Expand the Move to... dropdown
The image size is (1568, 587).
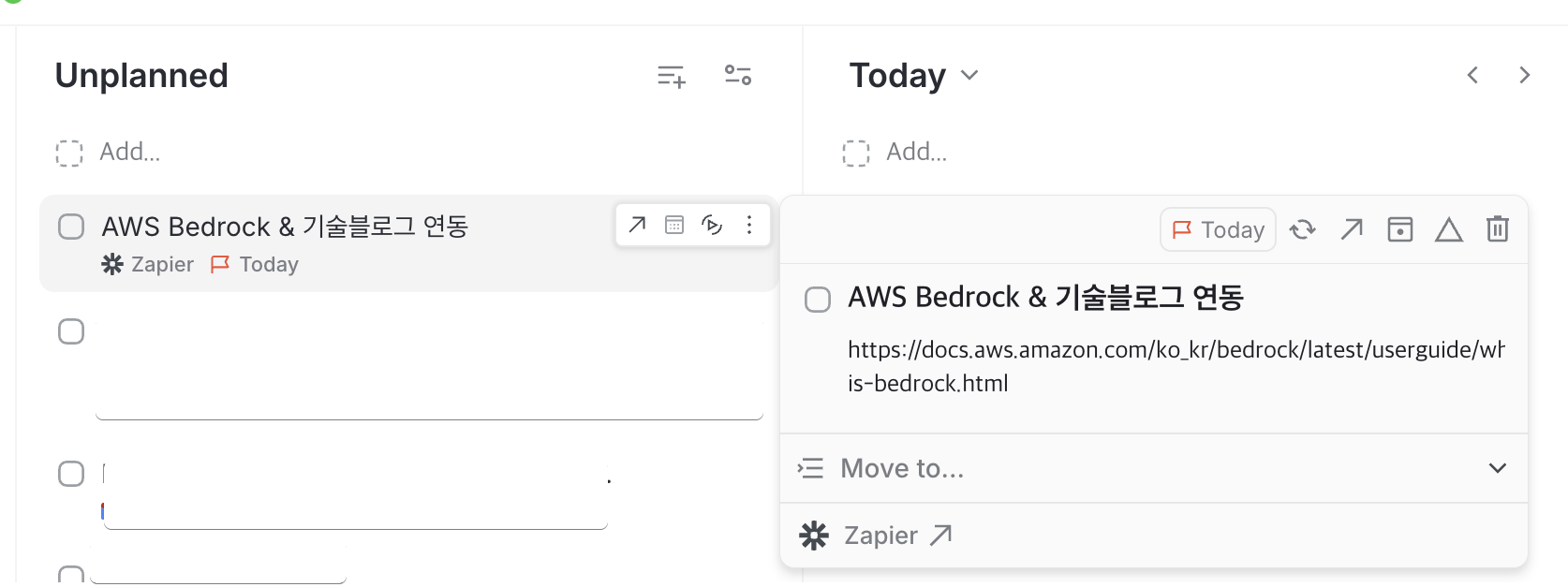1154,468
